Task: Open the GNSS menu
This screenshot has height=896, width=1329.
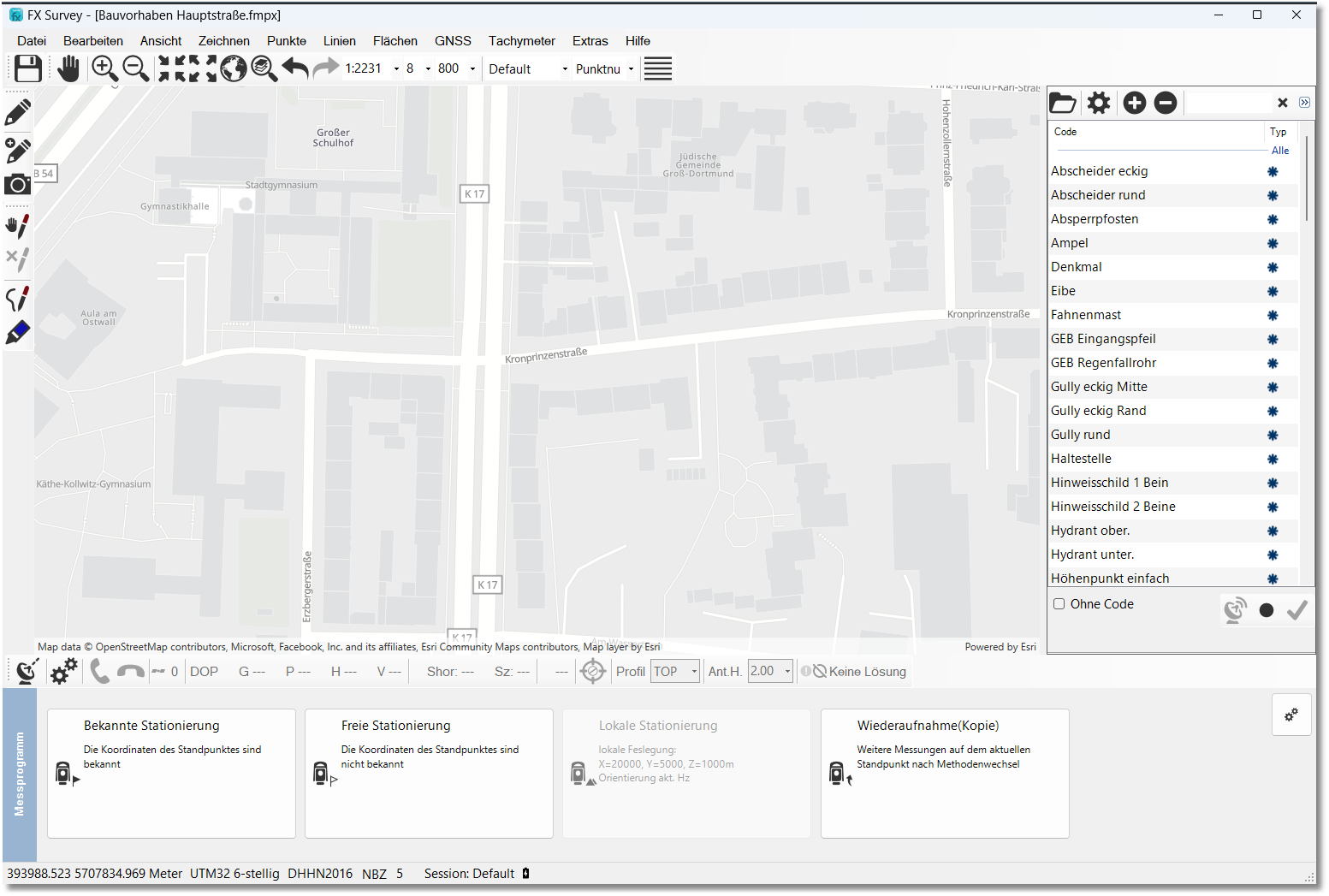Action: click(453, 41)
